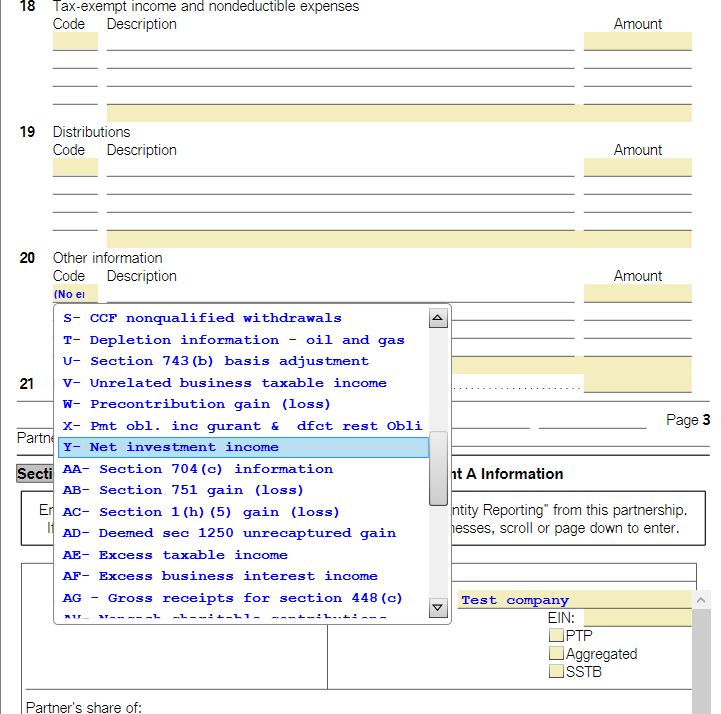This screenshot has width=721, height=714.
Task: Click the 'Test company' name field
Action: (x=573, y=600)
